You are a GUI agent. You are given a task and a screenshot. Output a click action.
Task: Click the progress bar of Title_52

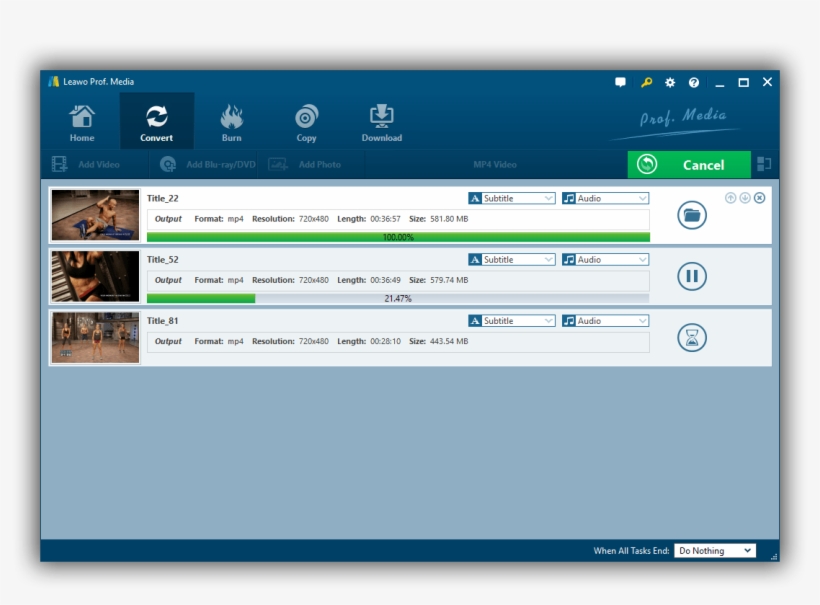(x=400, y=297)
